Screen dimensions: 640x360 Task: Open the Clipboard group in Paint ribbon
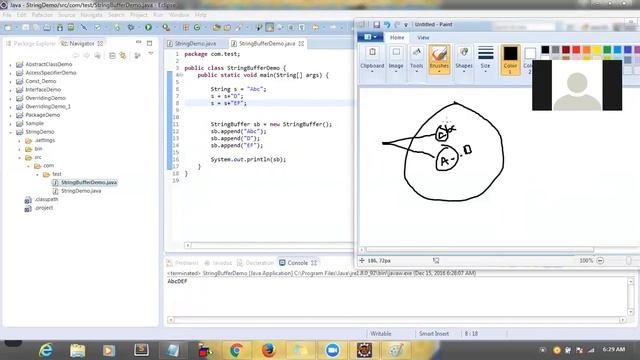click(372, 59)
